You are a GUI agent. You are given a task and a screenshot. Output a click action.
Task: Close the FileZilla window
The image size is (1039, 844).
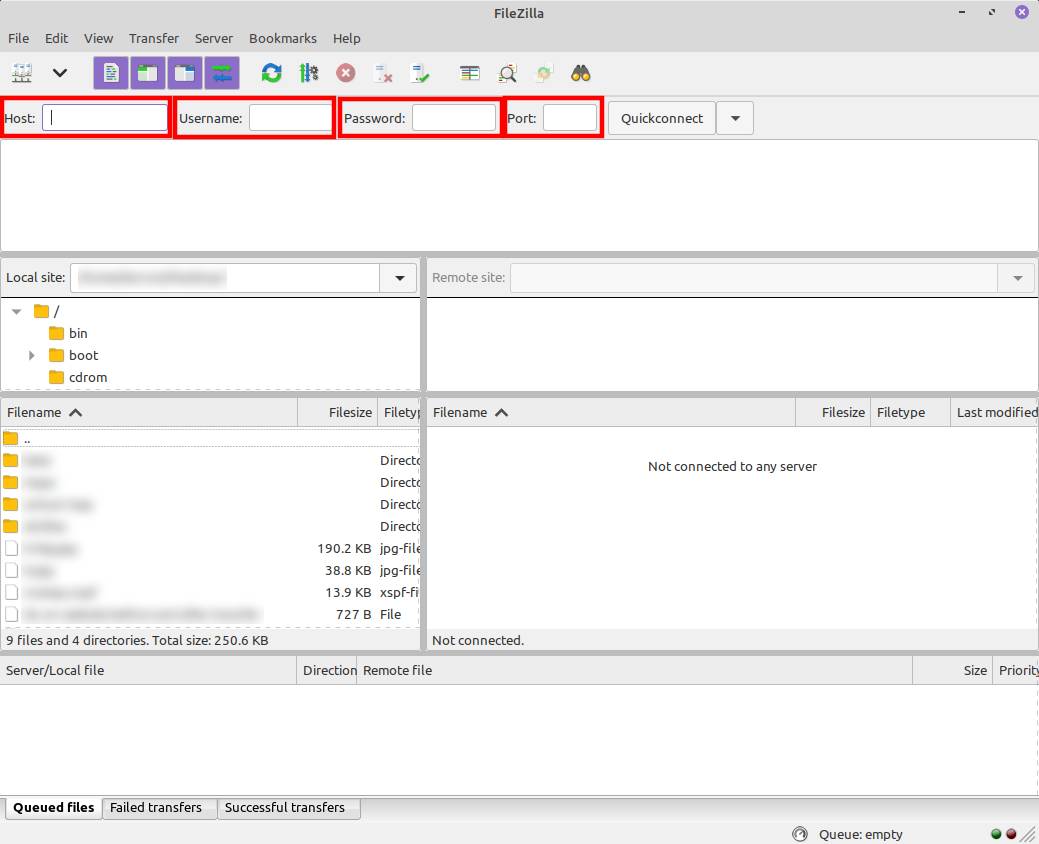(1022, 12)
